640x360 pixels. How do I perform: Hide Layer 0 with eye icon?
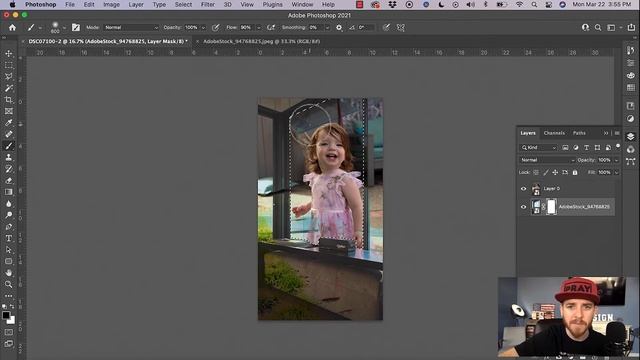point(523,189)
